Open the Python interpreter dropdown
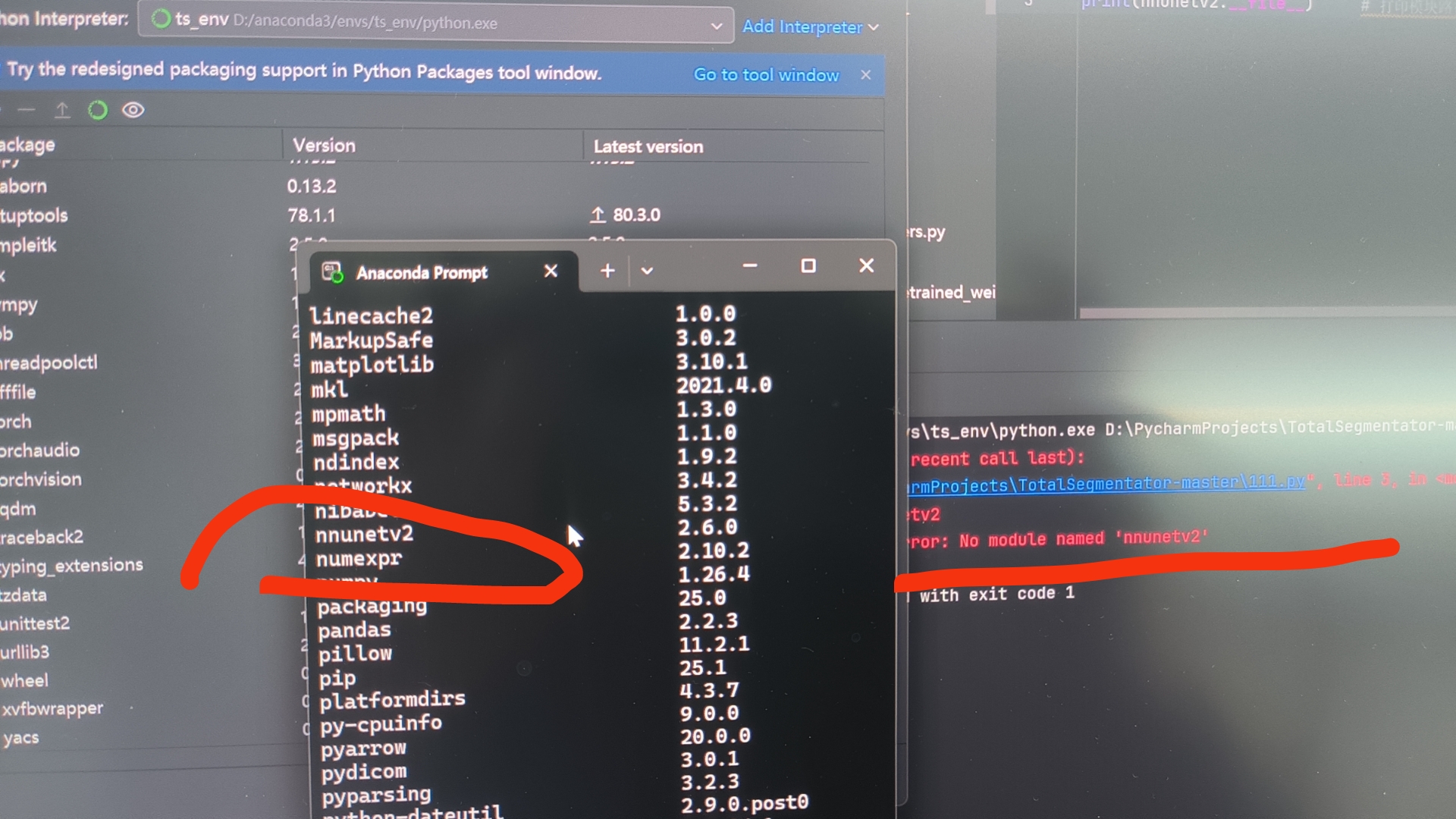 click(716, 27)
